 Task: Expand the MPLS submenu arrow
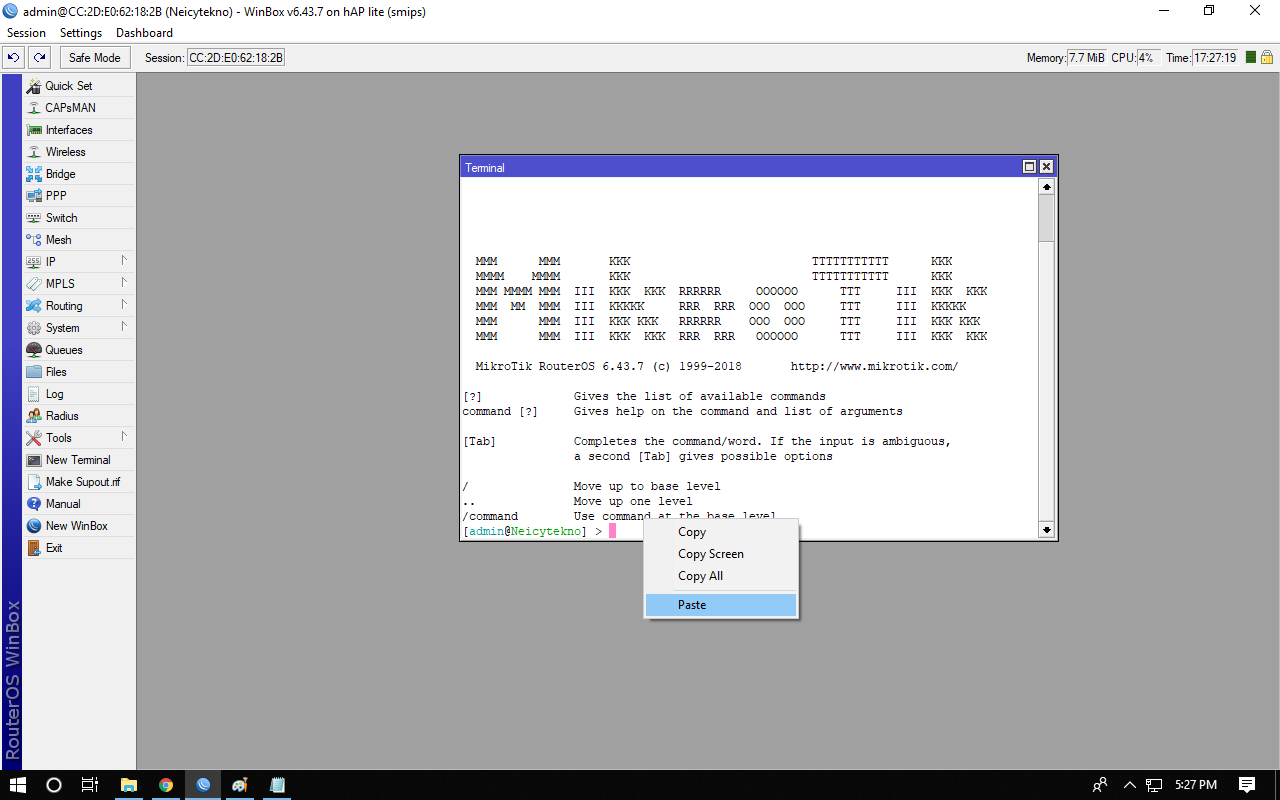point(124,282)
